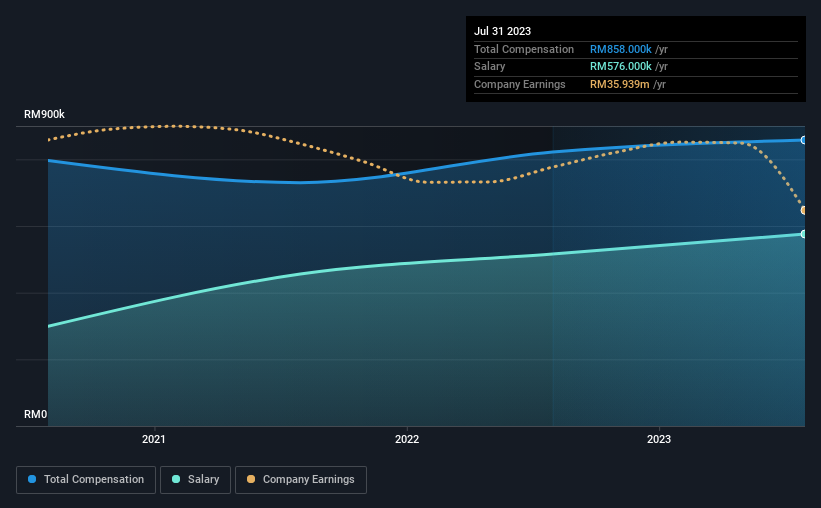This screenshot has width=821, height=508.
Task: Click the Company Earnings tooltip row label
Action: coord(519,84)
